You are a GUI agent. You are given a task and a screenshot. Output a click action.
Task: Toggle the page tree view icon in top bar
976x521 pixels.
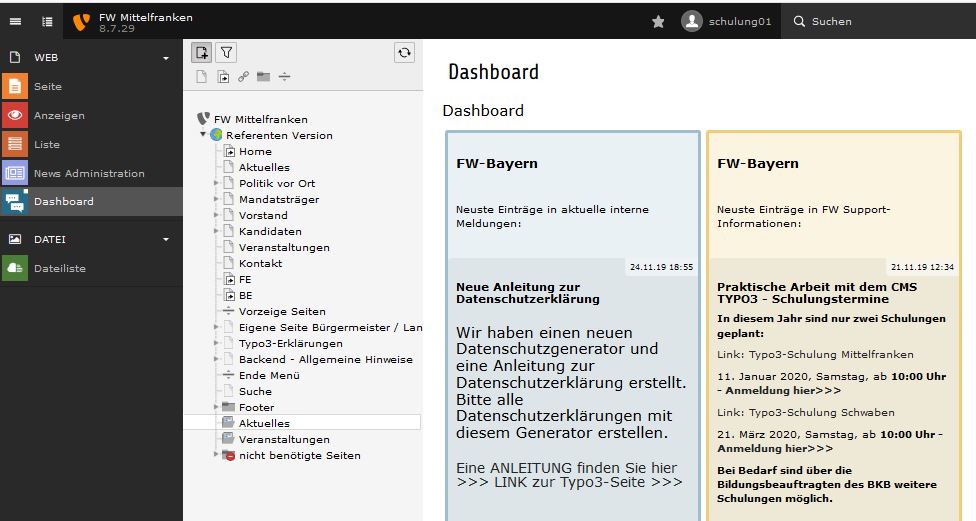point(47,21)
